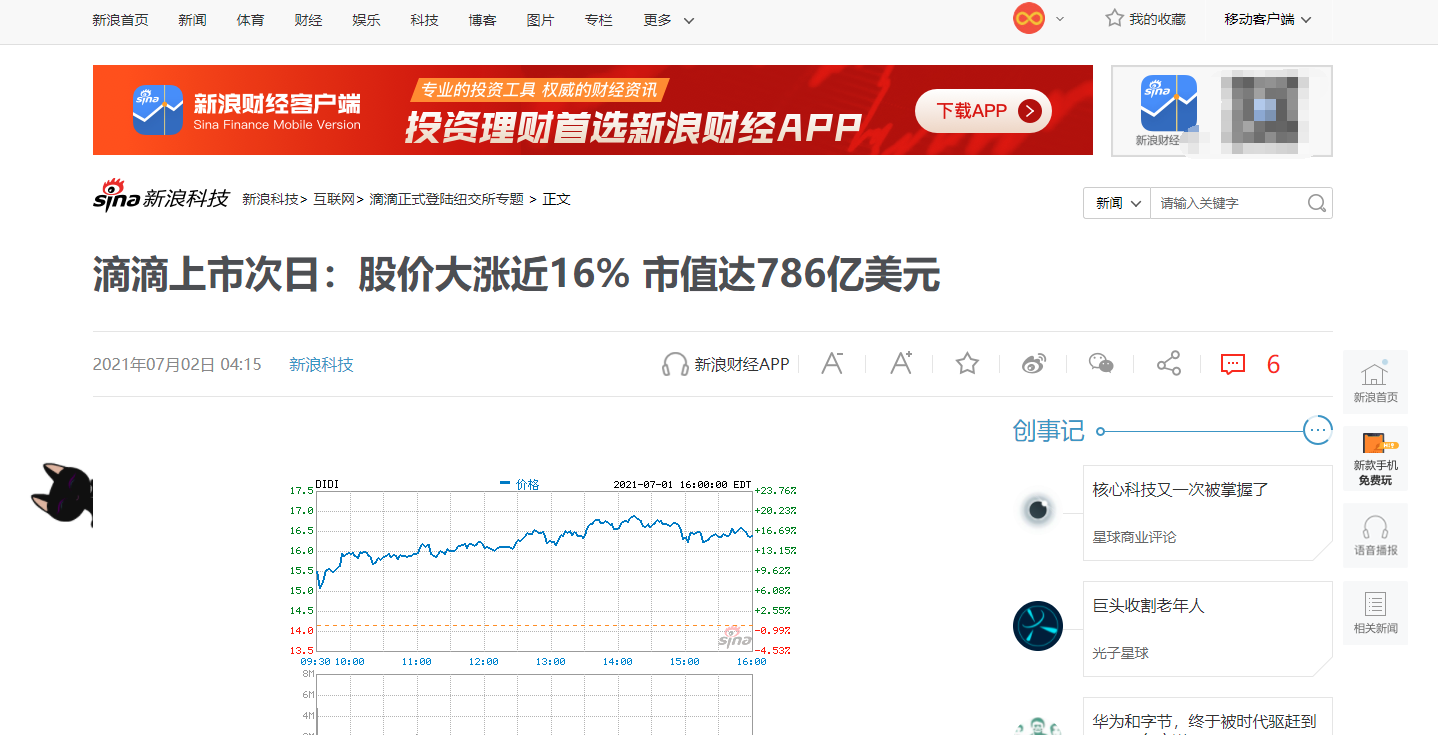Click the 星球商业评论 author avatar
This screenshot has width=1438, height=735.
(1038, 510)
